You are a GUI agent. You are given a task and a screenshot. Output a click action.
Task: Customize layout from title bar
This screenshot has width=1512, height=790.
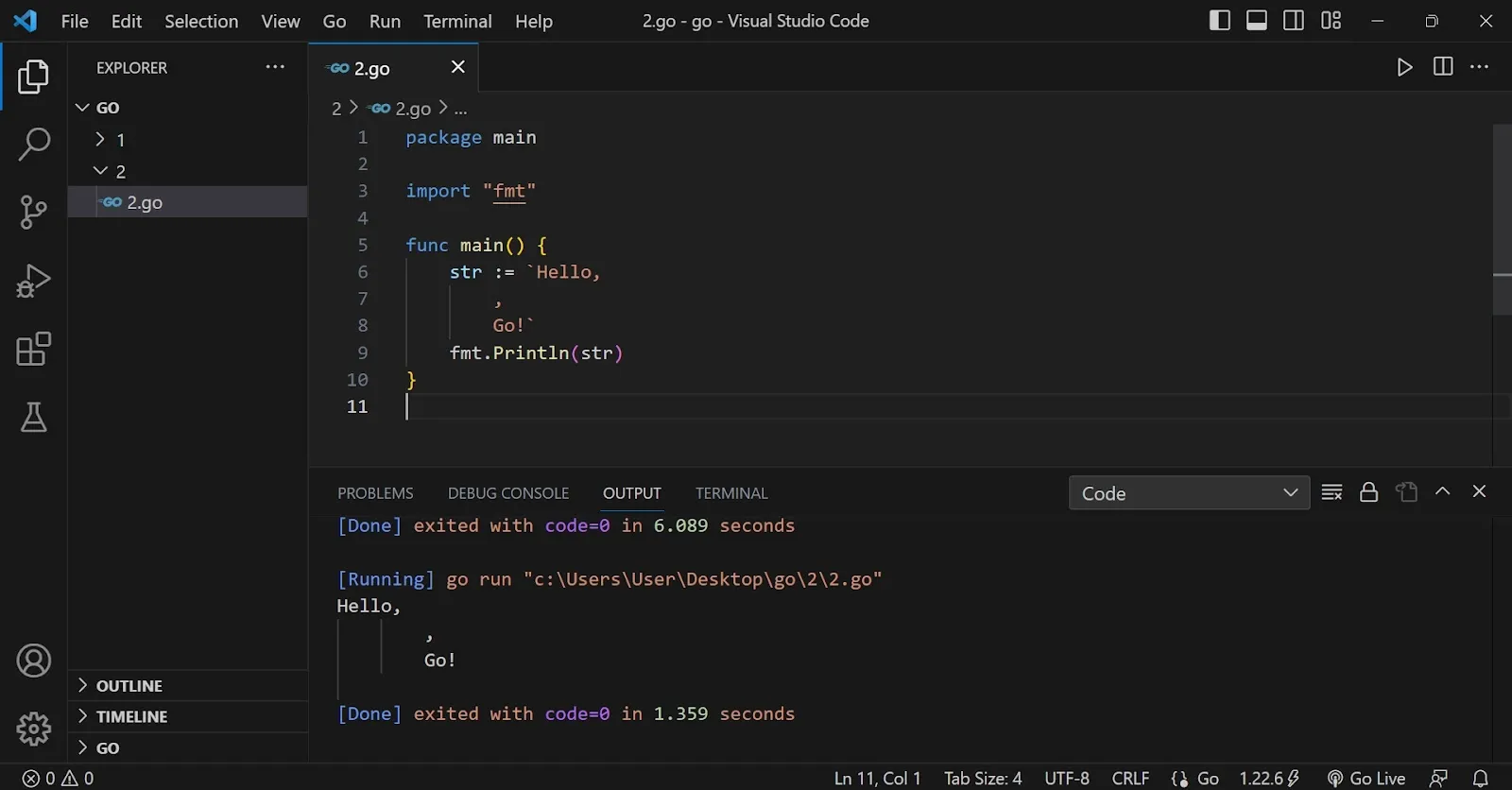click(x=1332, y=21)
